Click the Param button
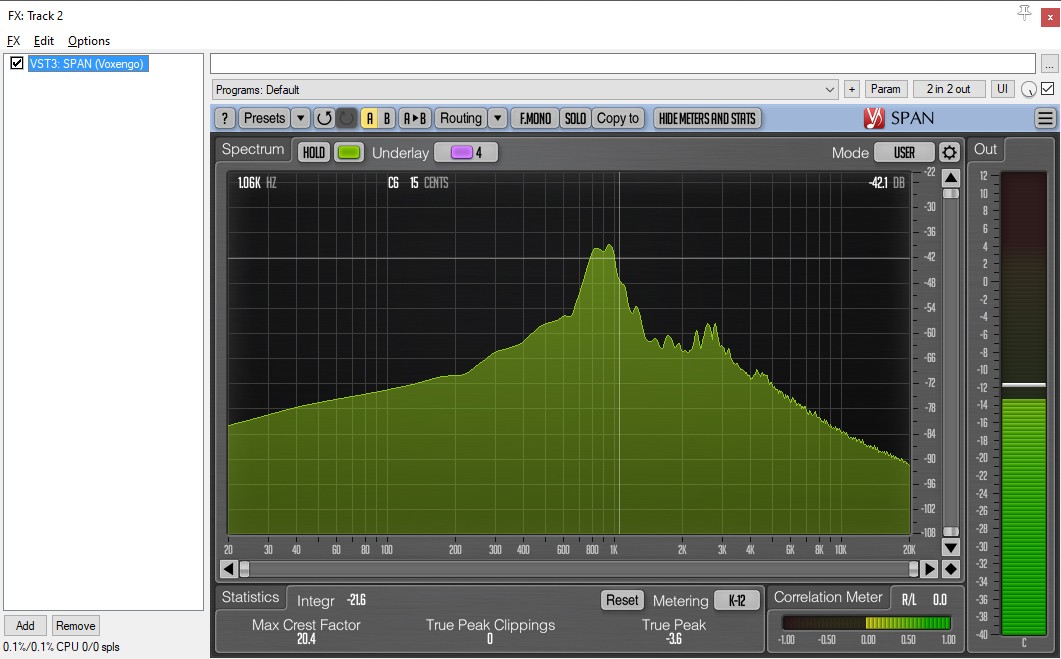Viewport: 1061px width, 659px height. [x=885, y=89]
